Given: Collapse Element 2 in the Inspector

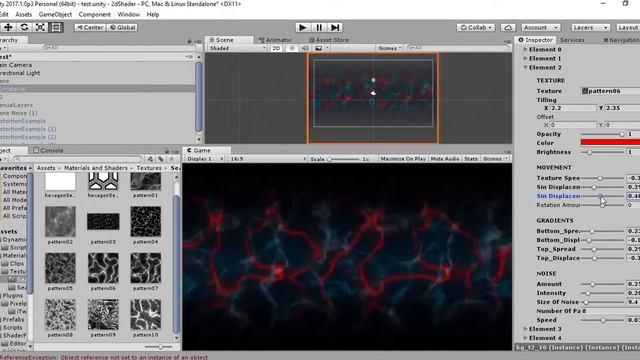Looking at the screenshot, I should 525,67.
